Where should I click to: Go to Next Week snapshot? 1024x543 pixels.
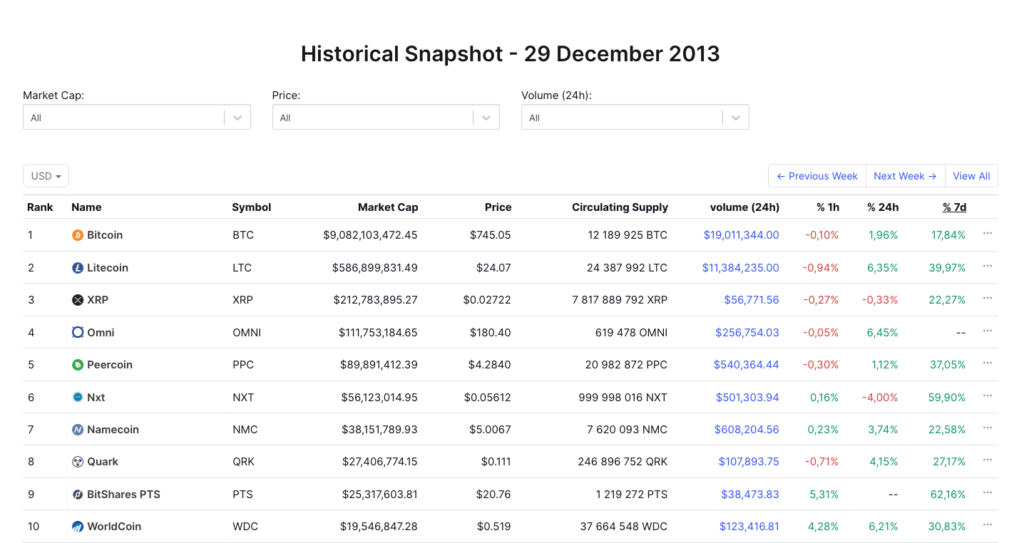coord(905,176)
